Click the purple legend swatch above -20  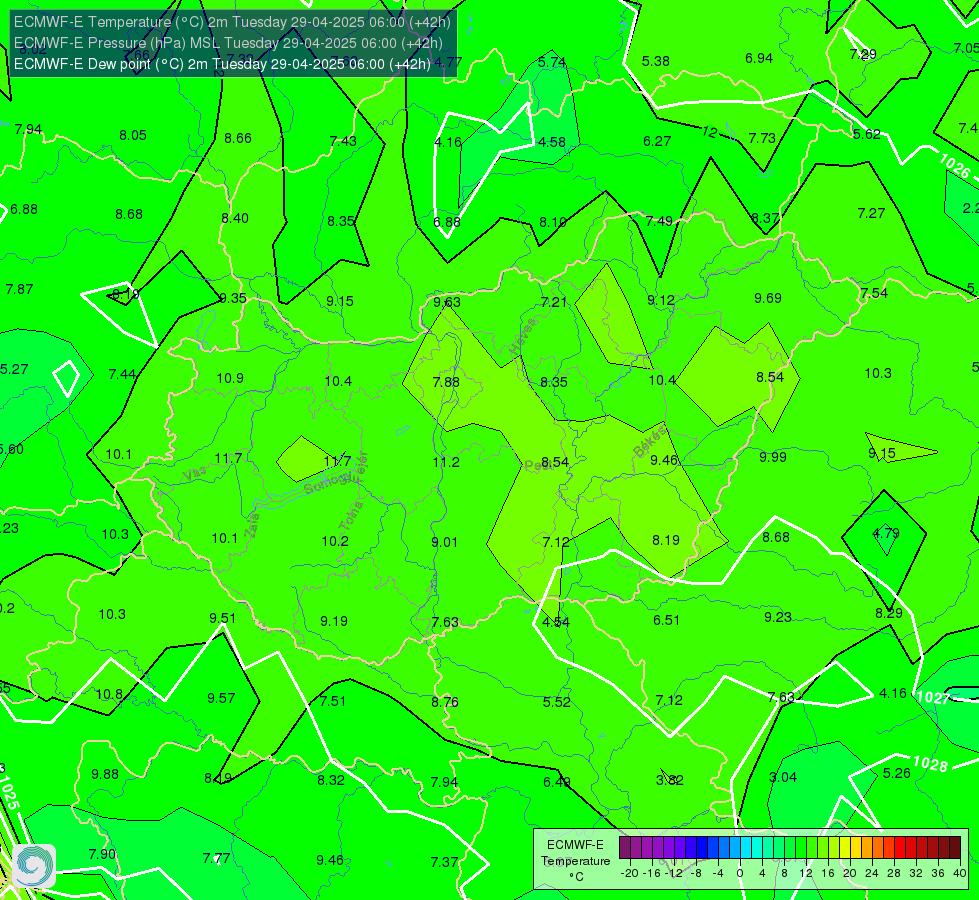tap(626, 848)
